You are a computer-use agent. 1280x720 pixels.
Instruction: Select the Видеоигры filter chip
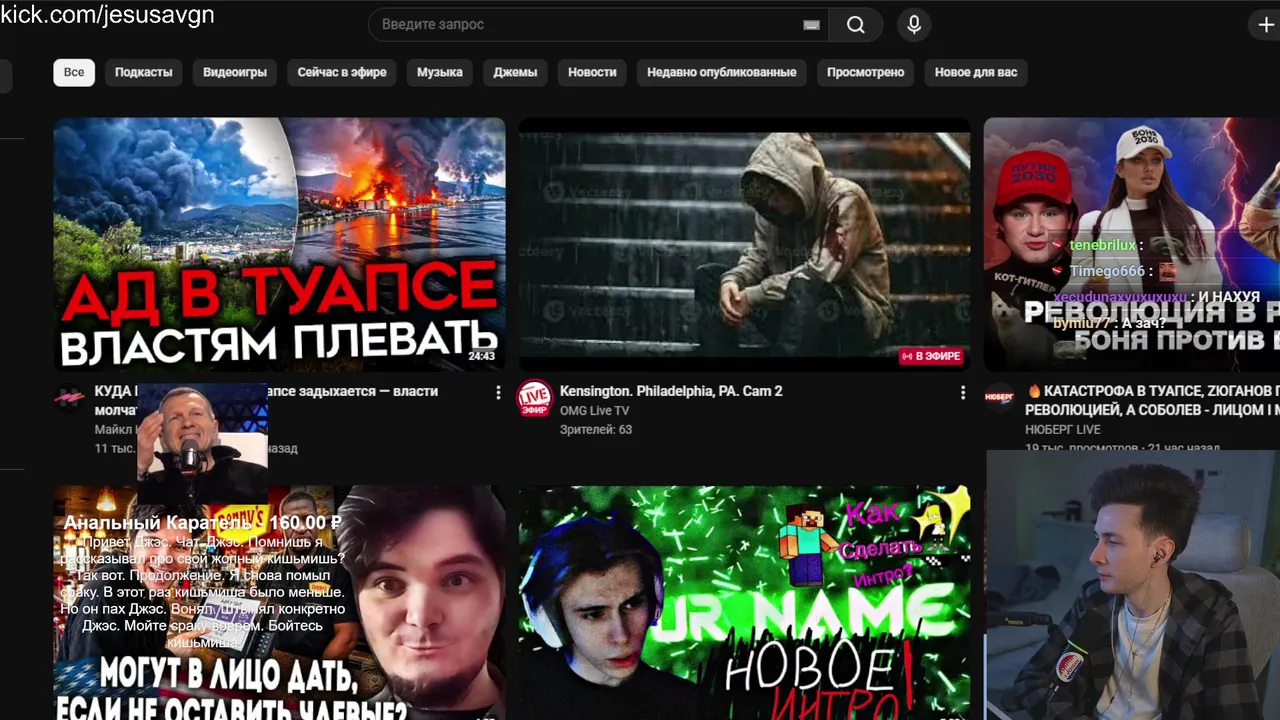tap(235, 72)
